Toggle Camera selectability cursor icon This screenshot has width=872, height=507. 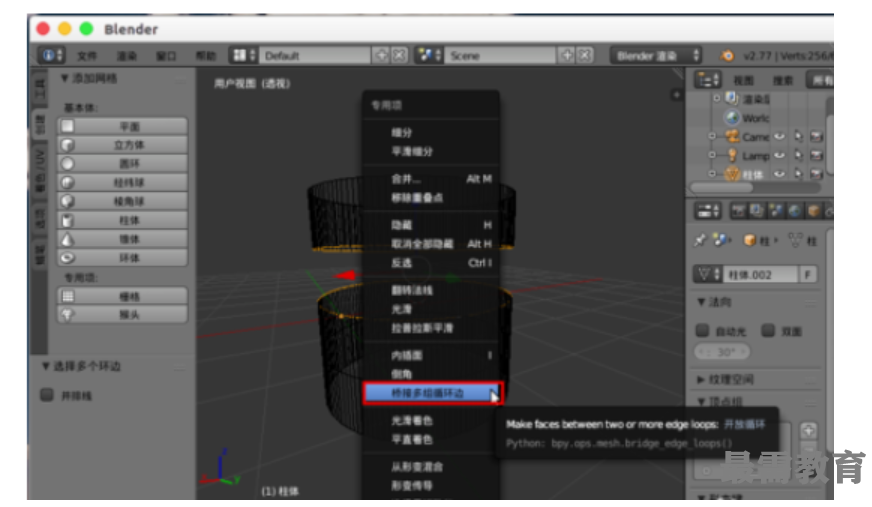coord(798,136)
